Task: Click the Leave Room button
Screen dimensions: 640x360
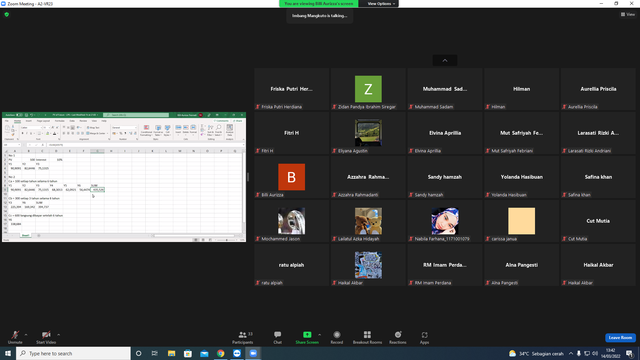Action: click(620, 338)
